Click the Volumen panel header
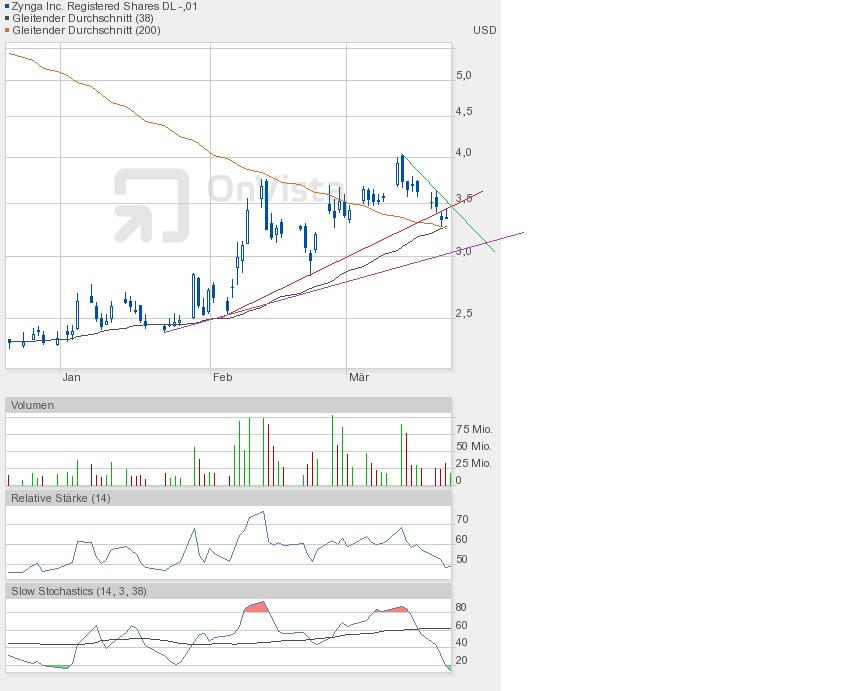Screen dimensions: 850x691 tap(32, 405)
